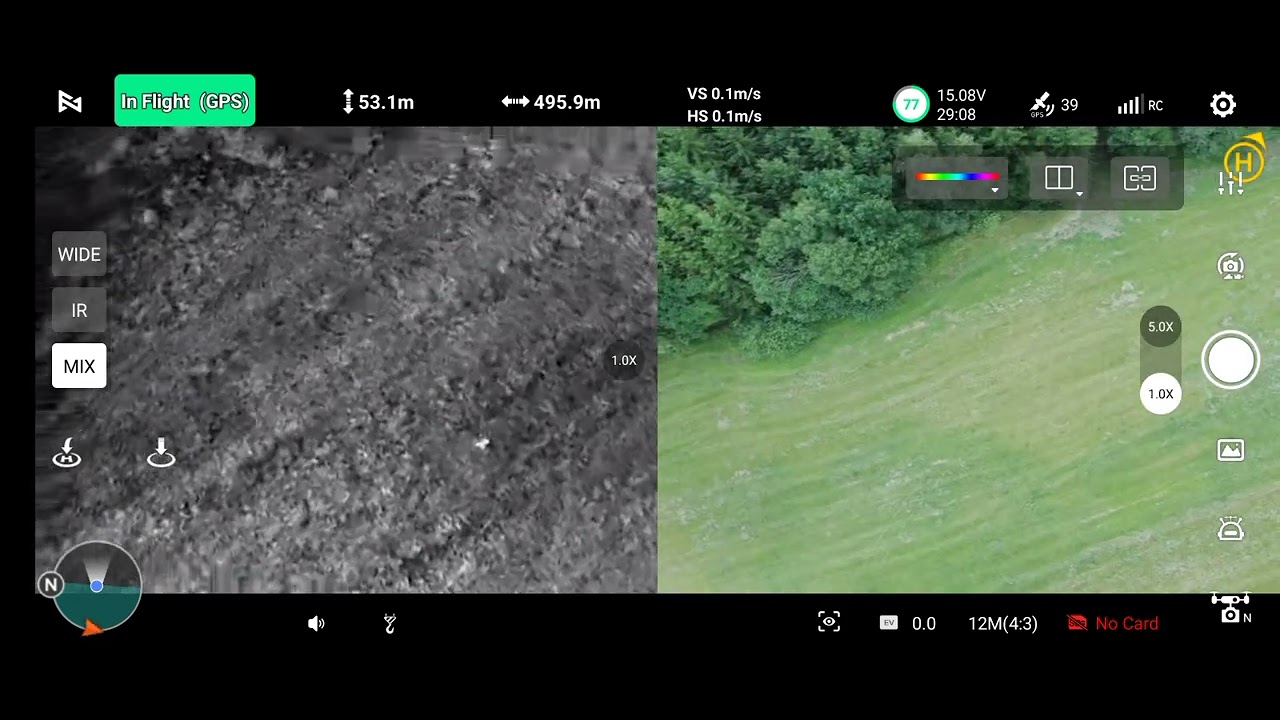Tap the VS 0.1m/s vertical speed
1280x720 pixels.
click(x=724, y=93)
